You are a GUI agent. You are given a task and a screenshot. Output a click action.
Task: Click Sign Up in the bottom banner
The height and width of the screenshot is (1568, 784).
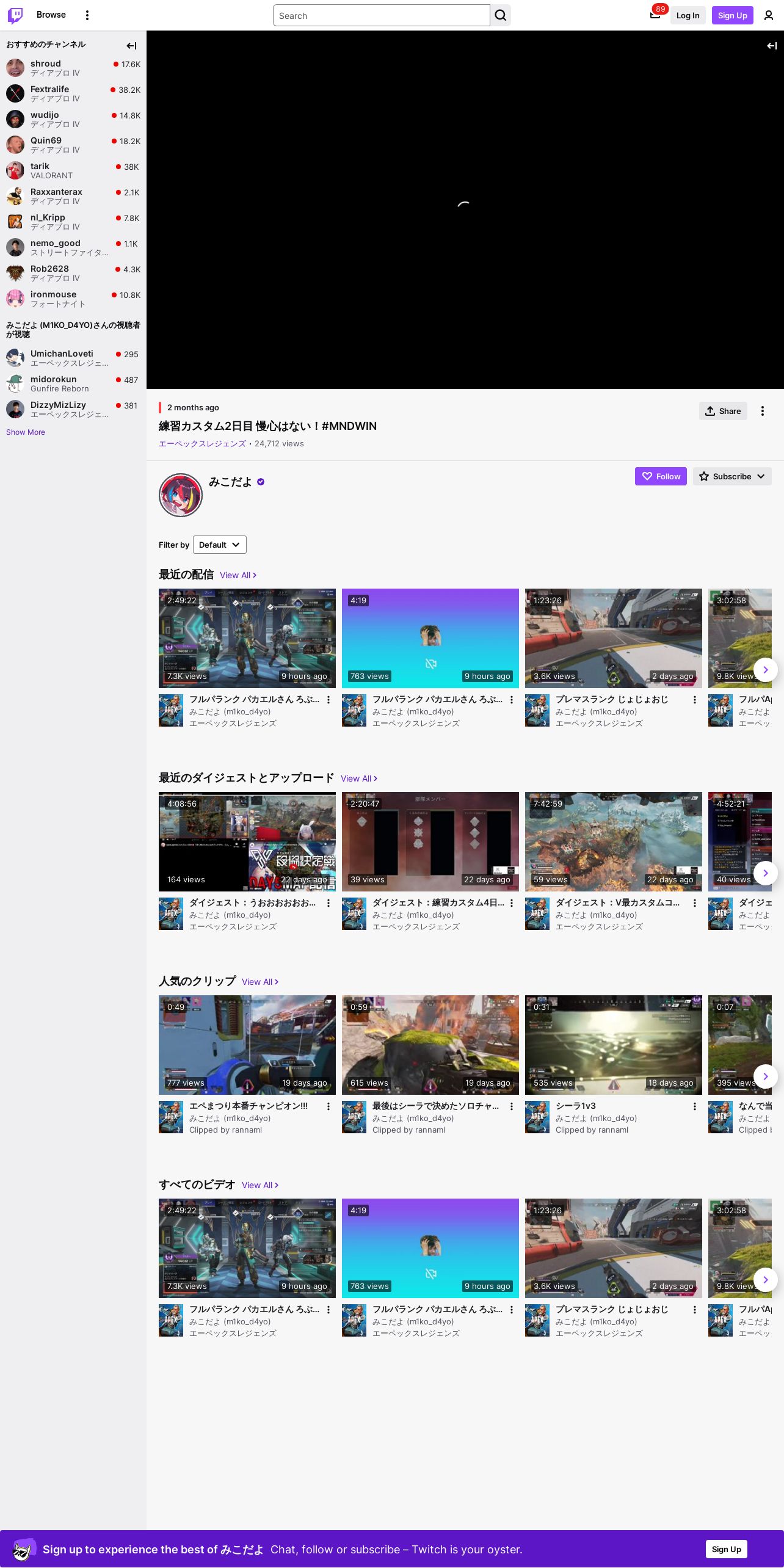pos(727,1549)
